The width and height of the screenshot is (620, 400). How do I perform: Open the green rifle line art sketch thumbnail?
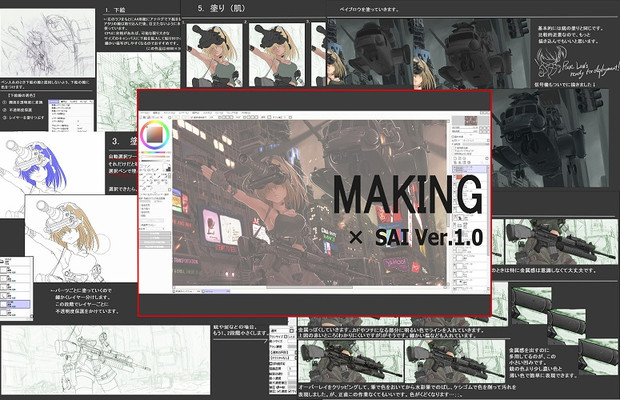pos(105,360)
